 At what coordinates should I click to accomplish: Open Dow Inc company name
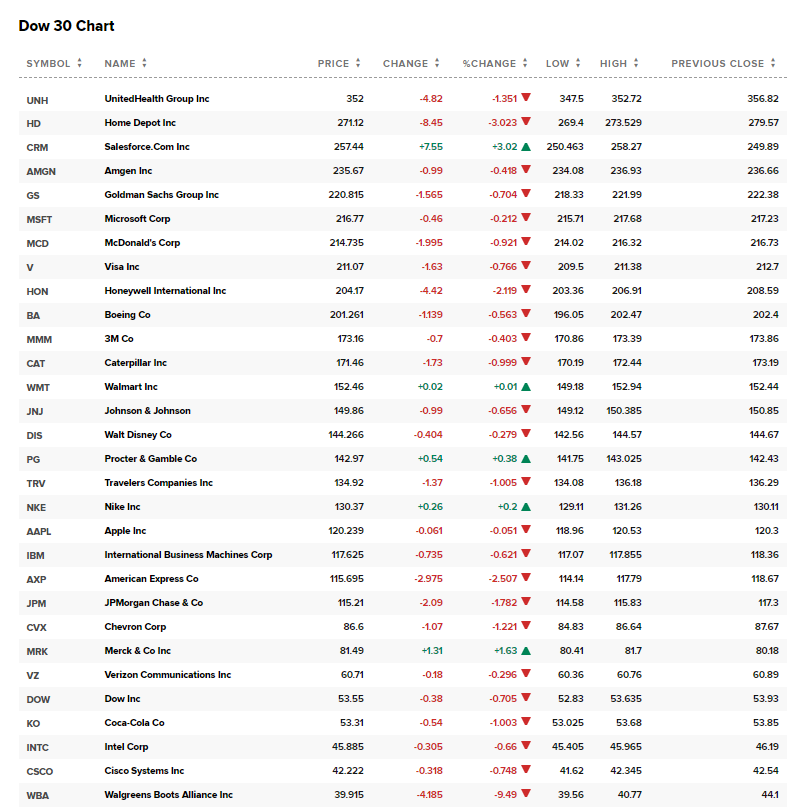(x=122, y=699)
